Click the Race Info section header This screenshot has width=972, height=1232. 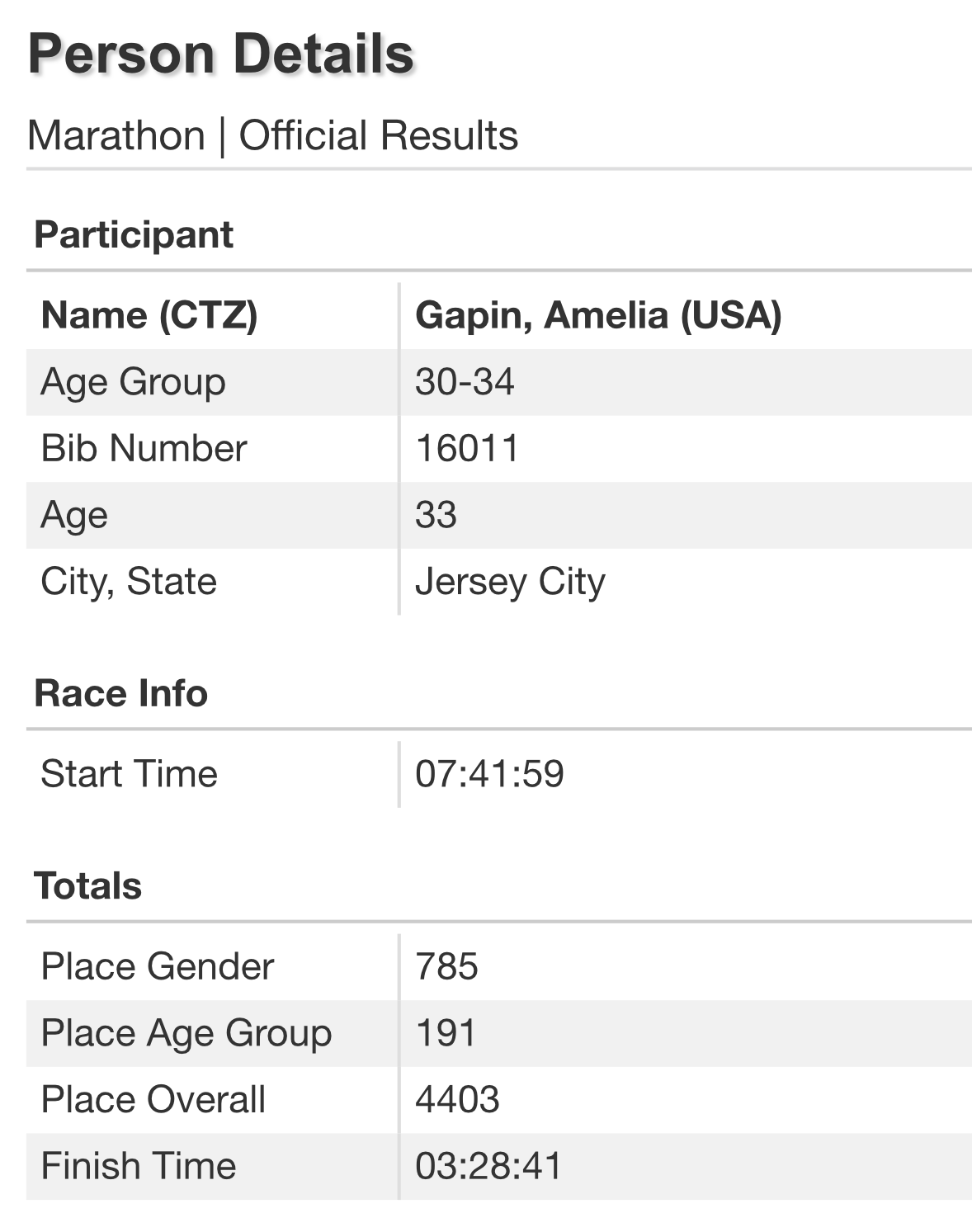120,693
